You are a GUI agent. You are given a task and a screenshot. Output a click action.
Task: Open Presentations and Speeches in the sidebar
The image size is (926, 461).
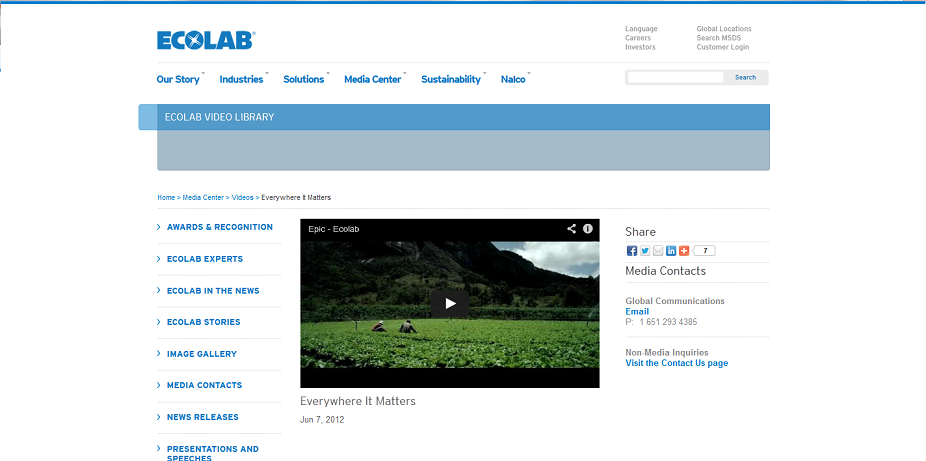point(213,453)
